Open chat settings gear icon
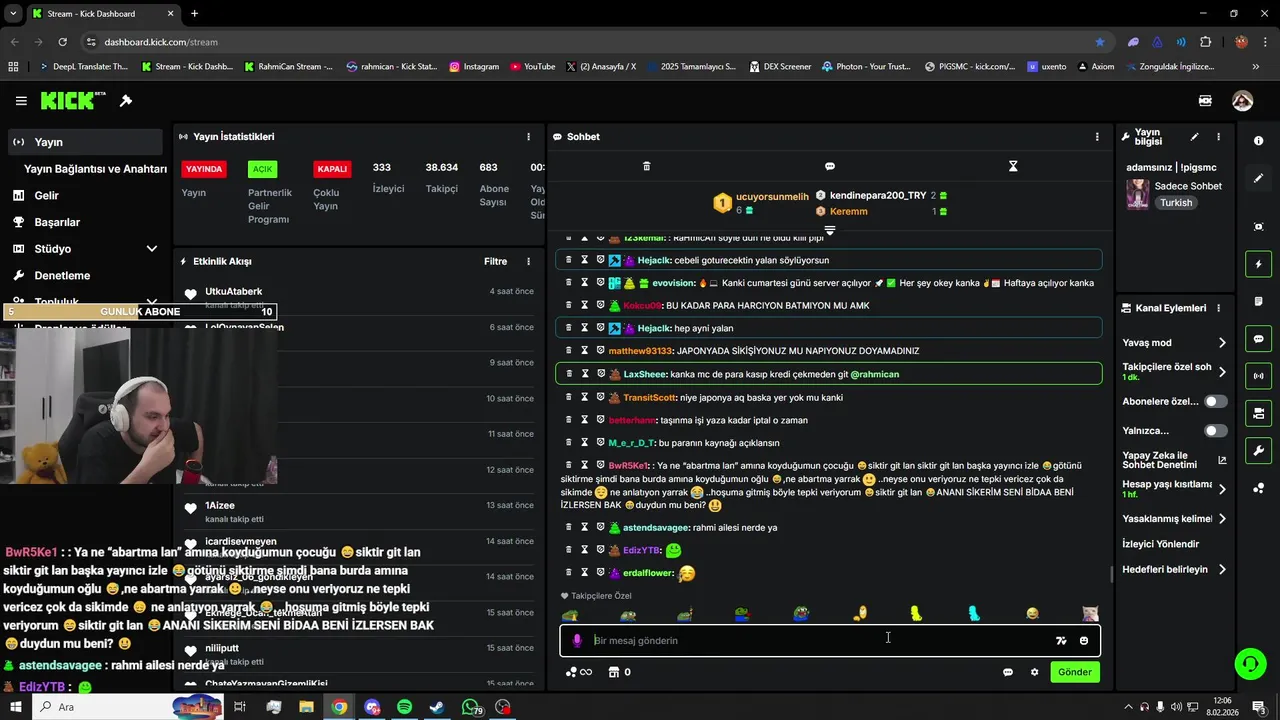Screen dimensions: 1280x720 pos(1035,672)
